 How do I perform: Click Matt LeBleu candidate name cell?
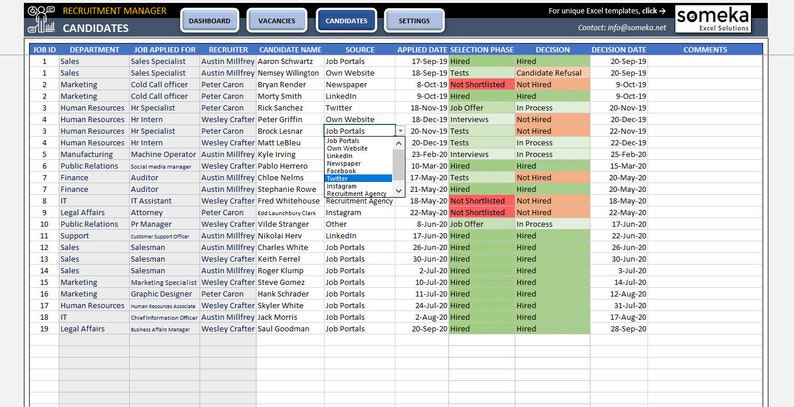coord(290,143)
